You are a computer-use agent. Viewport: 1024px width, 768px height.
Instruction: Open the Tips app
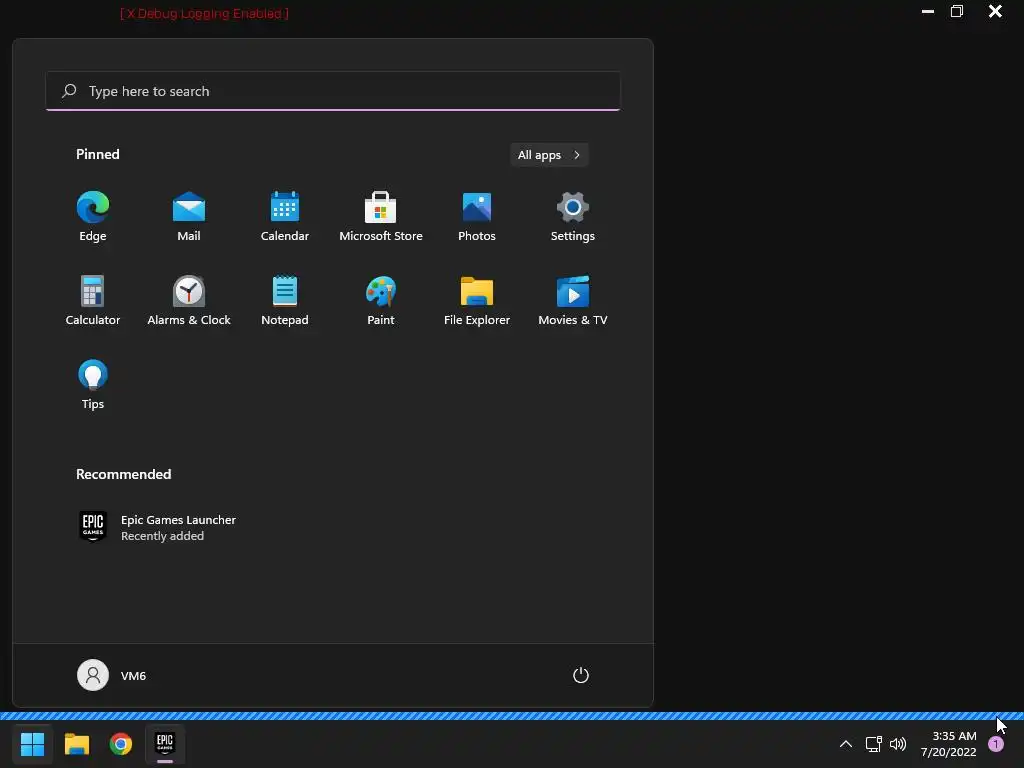(x=93, y=384)
